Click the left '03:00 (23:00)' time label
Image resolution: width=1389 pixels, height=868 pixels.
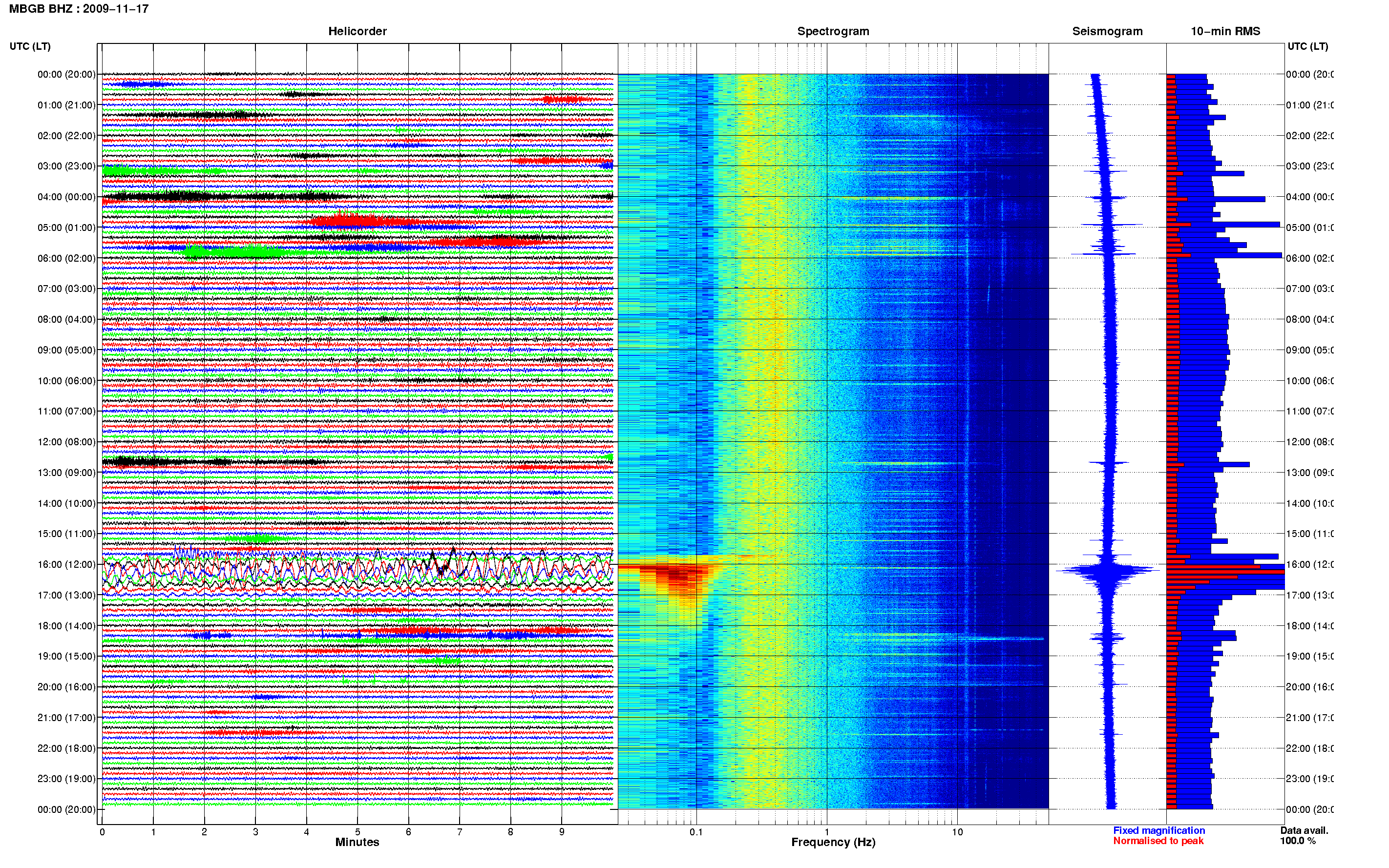(x=66, y=166)
